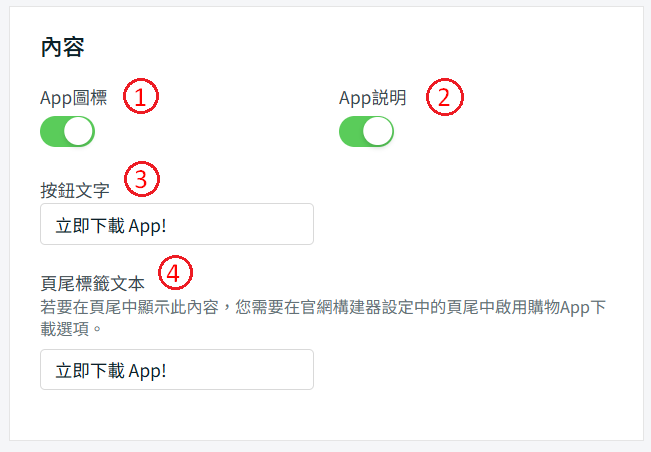The image size is (651, 452).
Task: Click the 按鈕文字 field label
Action: [x=75, y=189]
